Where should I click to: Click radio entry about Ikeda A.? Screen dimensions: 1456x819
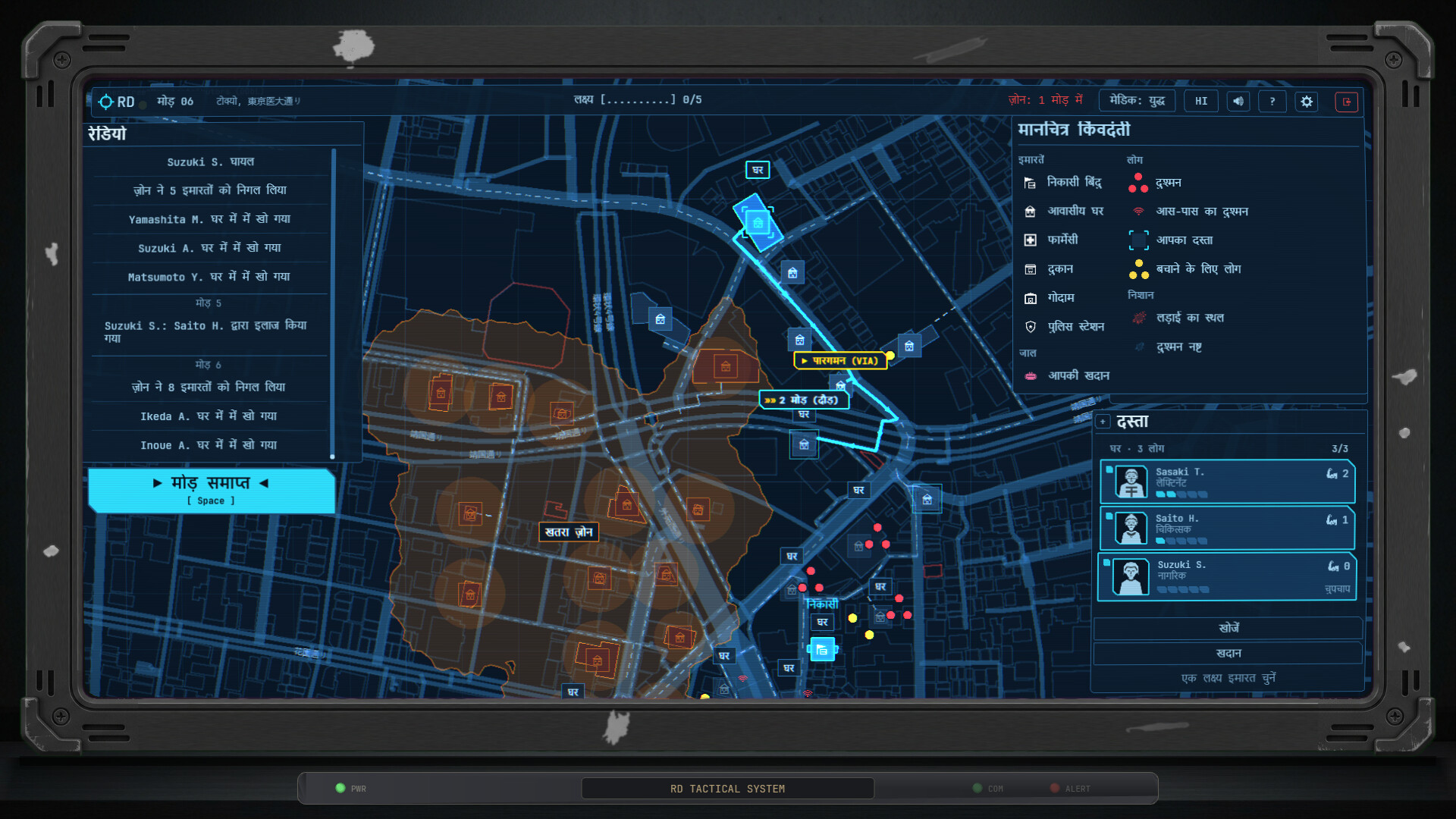point(211,416)
